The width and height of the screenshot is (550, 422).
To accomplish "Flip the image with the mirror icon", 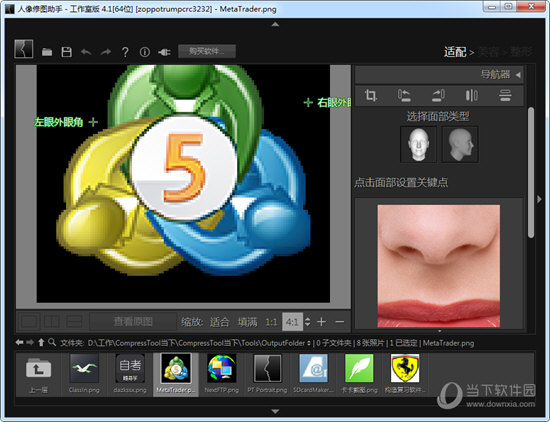I will pyautogui.click(x=471, y=95).
